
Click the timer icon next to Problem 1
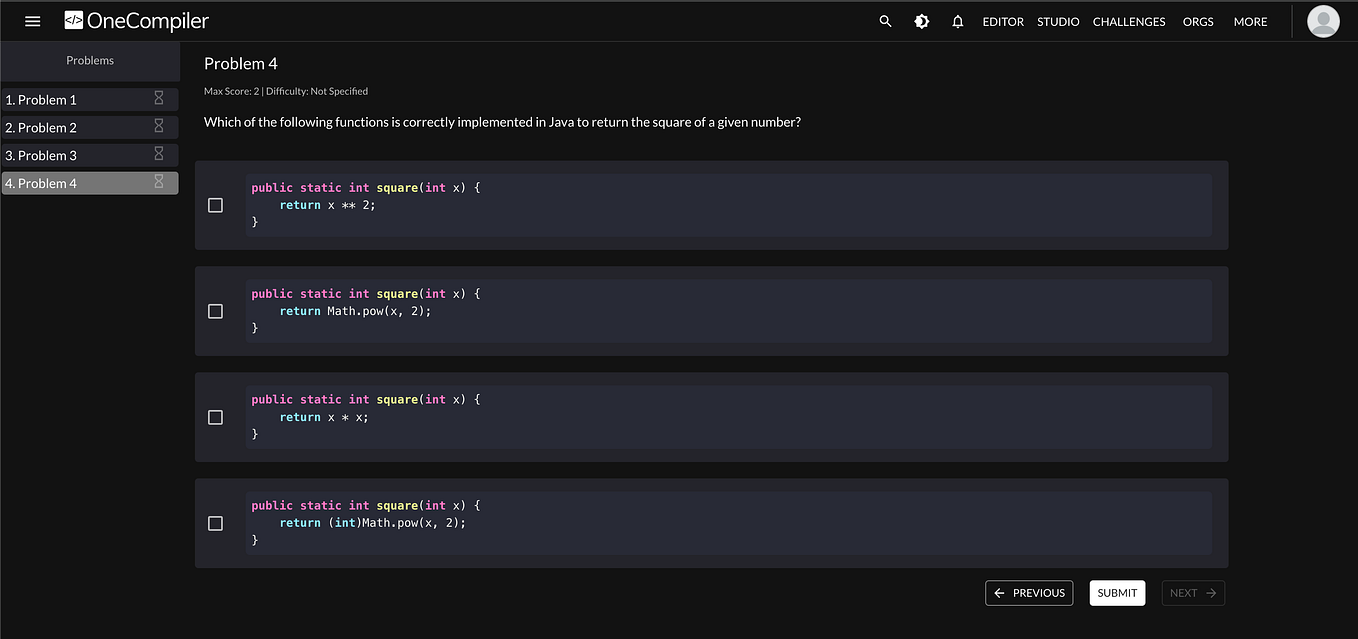[158, 99]
